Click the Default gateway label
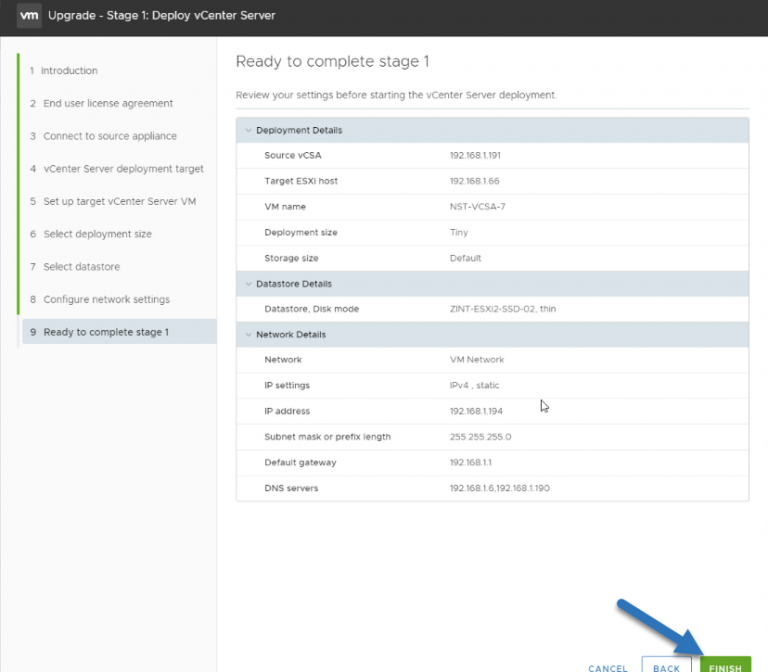This screenshot has width=768, height=672. coord(300,462)
